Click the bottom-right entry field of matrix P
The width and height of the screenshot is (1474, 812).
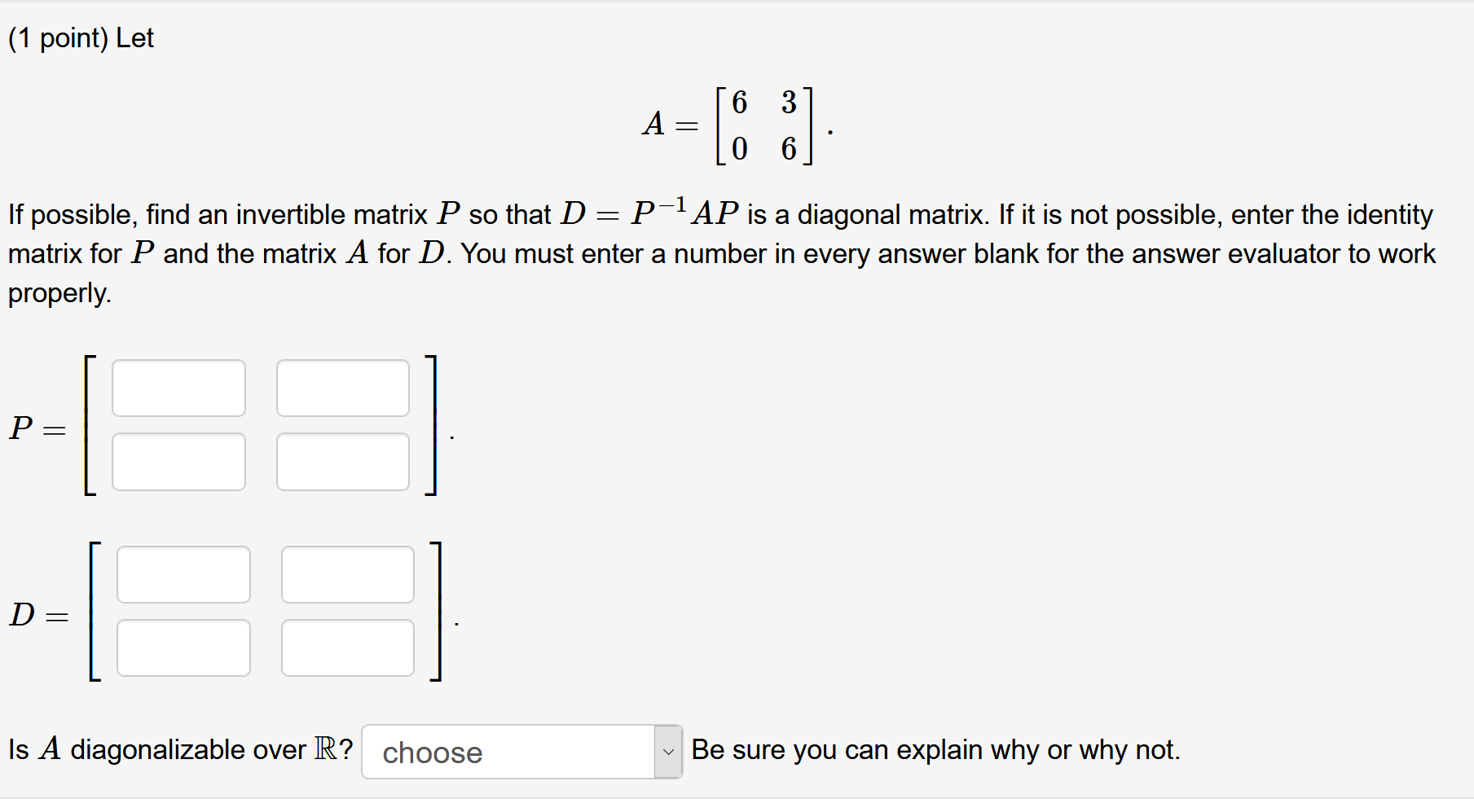click(343, 461)
